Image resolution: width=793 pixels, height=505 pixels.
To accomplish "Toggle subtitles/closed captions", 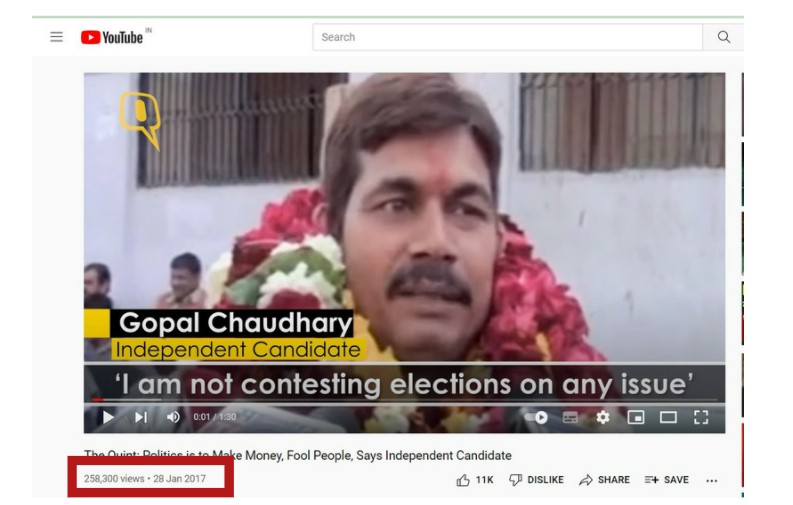I will click(570, 418).
